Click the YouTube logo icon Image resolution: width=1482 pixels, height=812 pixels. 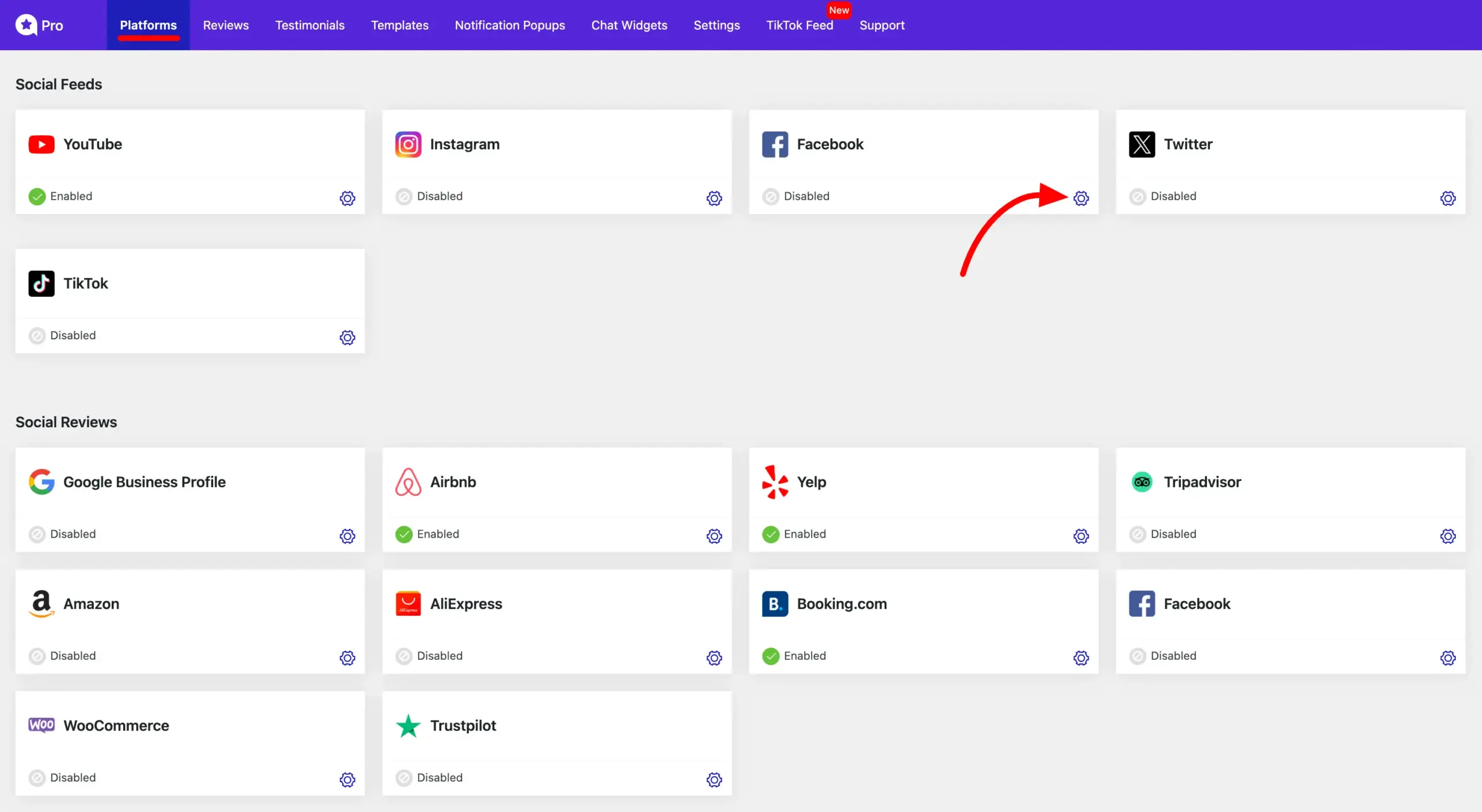[41, 144]
